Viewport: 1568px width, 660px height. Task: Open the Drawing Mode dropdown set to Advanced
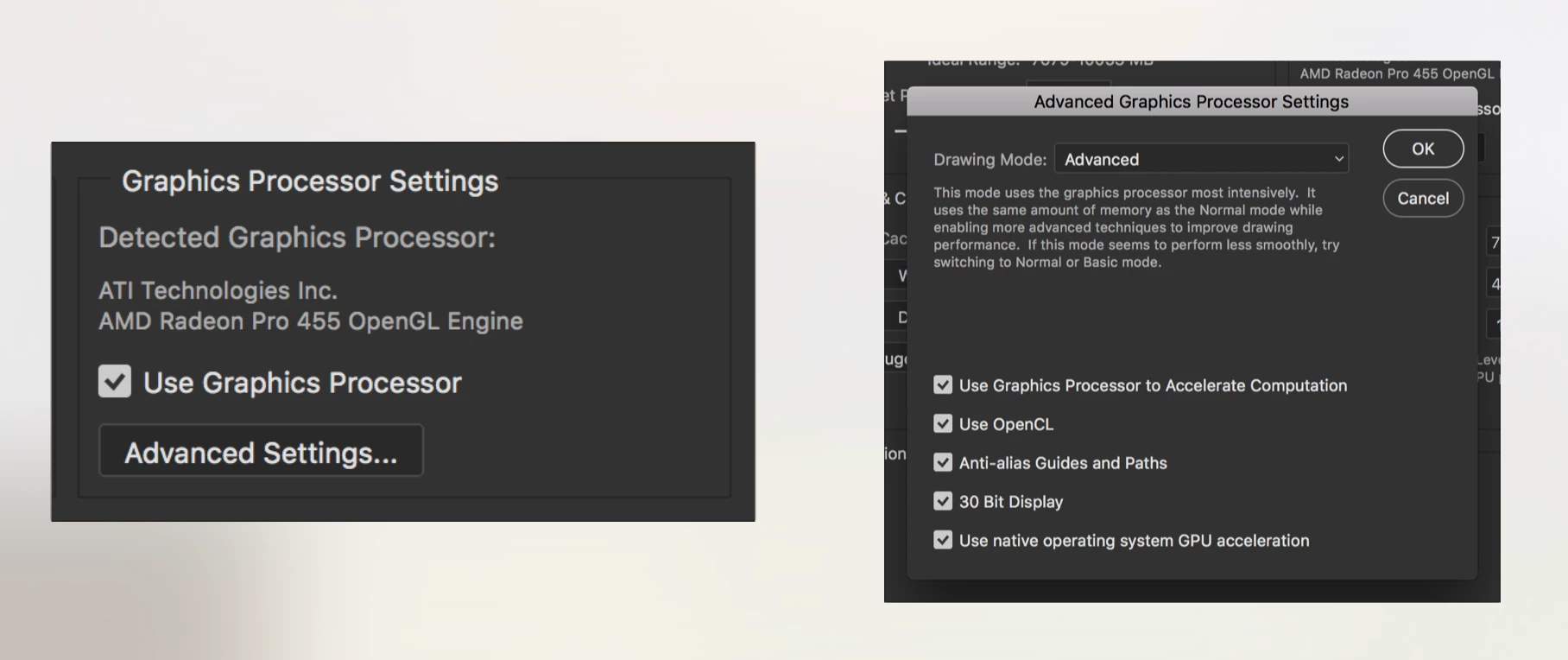[x=1201, y=159]
